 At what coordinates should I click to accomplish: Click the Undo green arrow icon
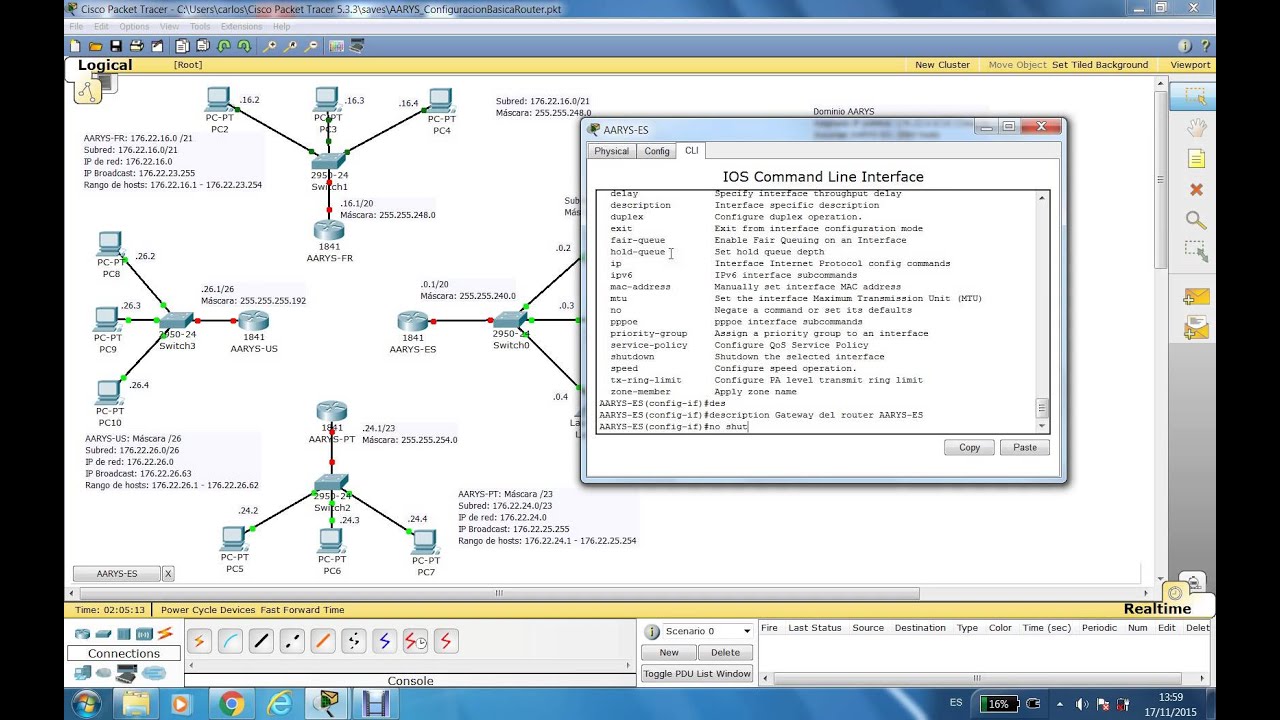point(224,46)
